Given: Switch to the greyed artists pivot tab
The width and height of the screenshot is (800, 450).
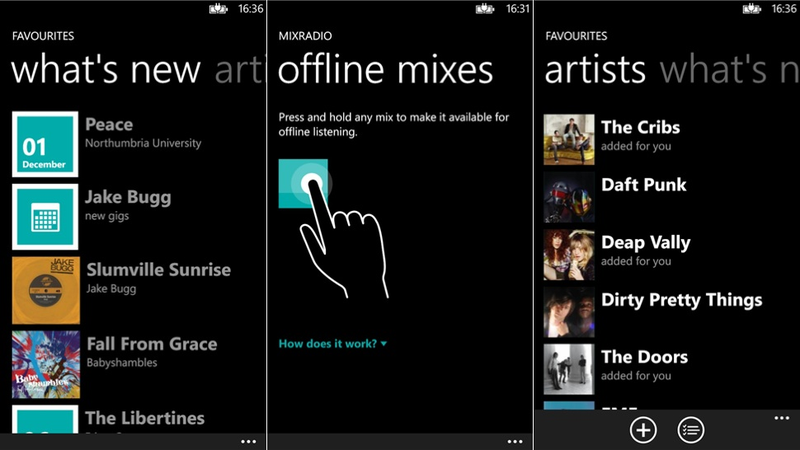Looking at the screenshot, I should coord(240,70).
